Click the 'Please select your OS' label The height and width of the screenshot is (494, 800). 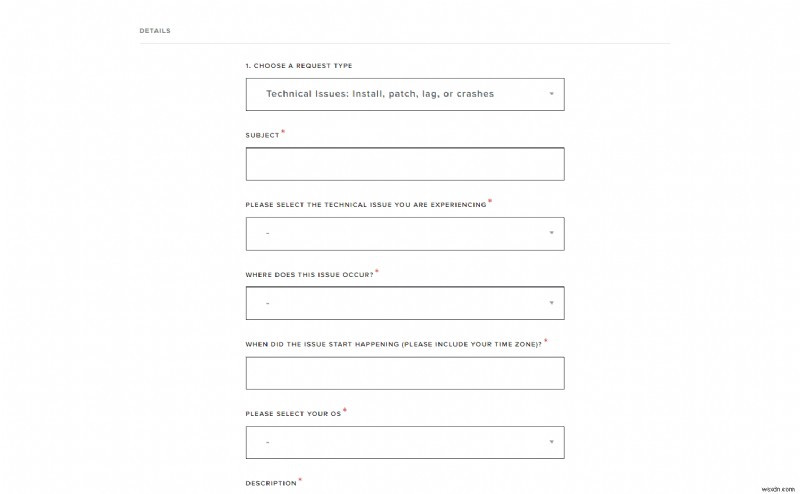293,413
